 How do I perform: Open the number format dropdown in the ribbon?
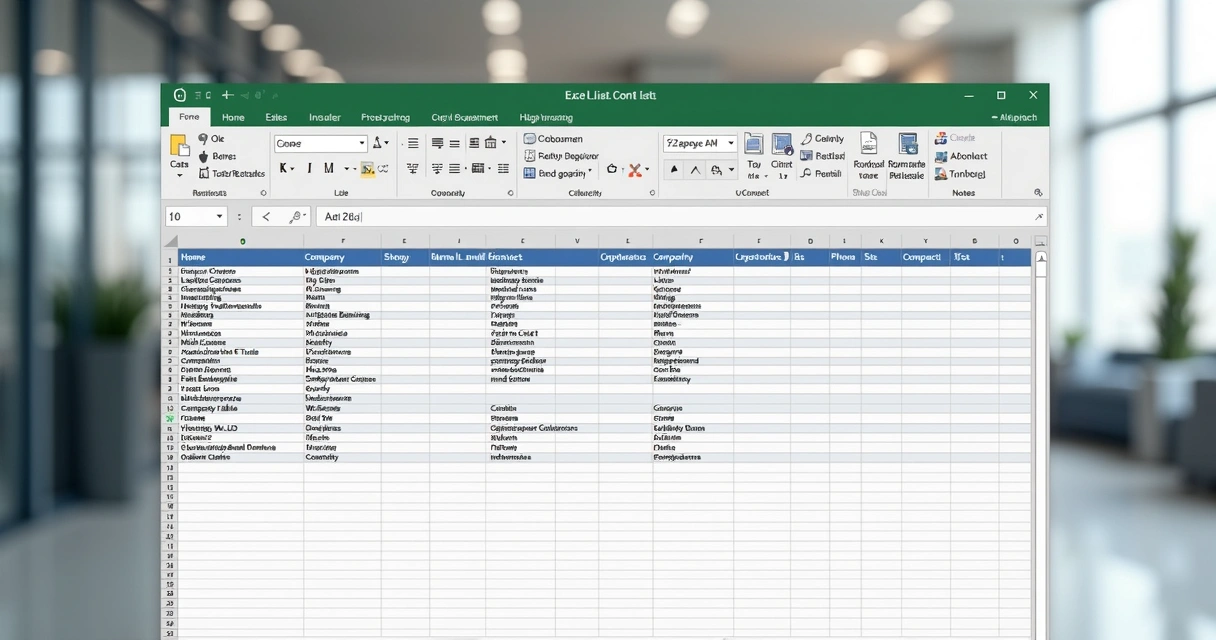(x=731, y=144)
